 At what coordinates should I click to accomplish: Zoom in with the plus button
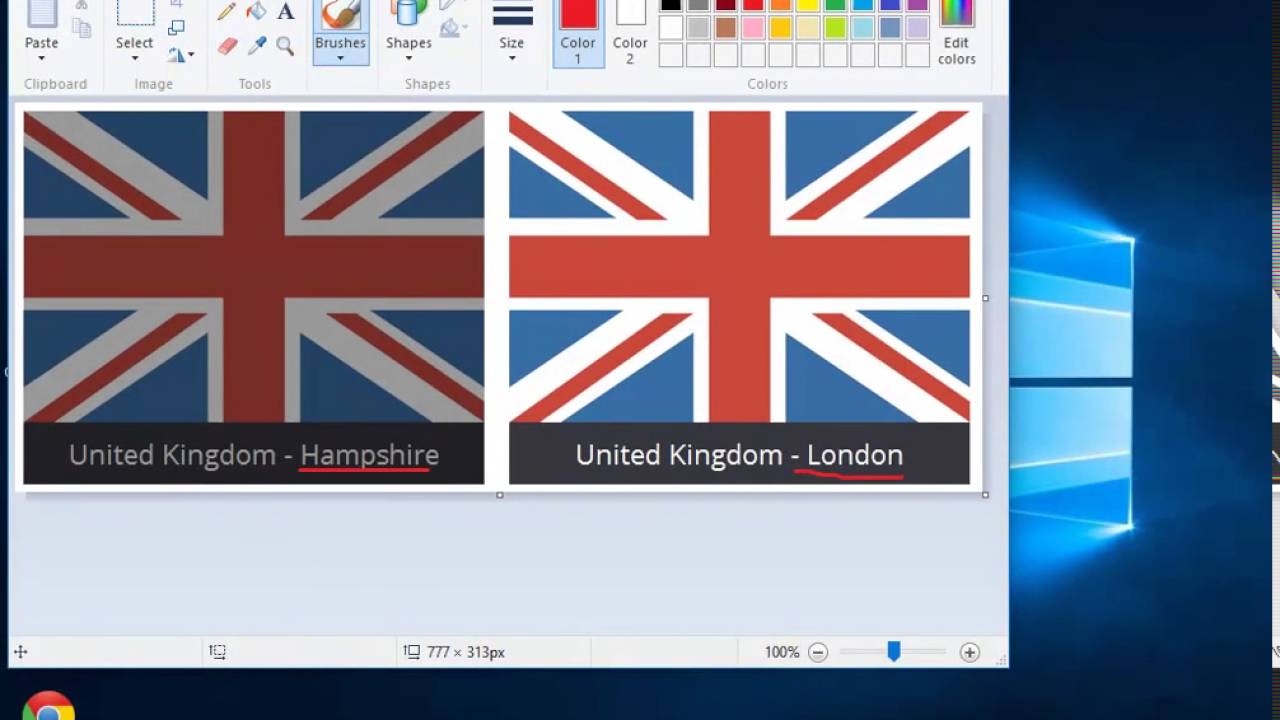pyautogui.click(x=969, y=652)
